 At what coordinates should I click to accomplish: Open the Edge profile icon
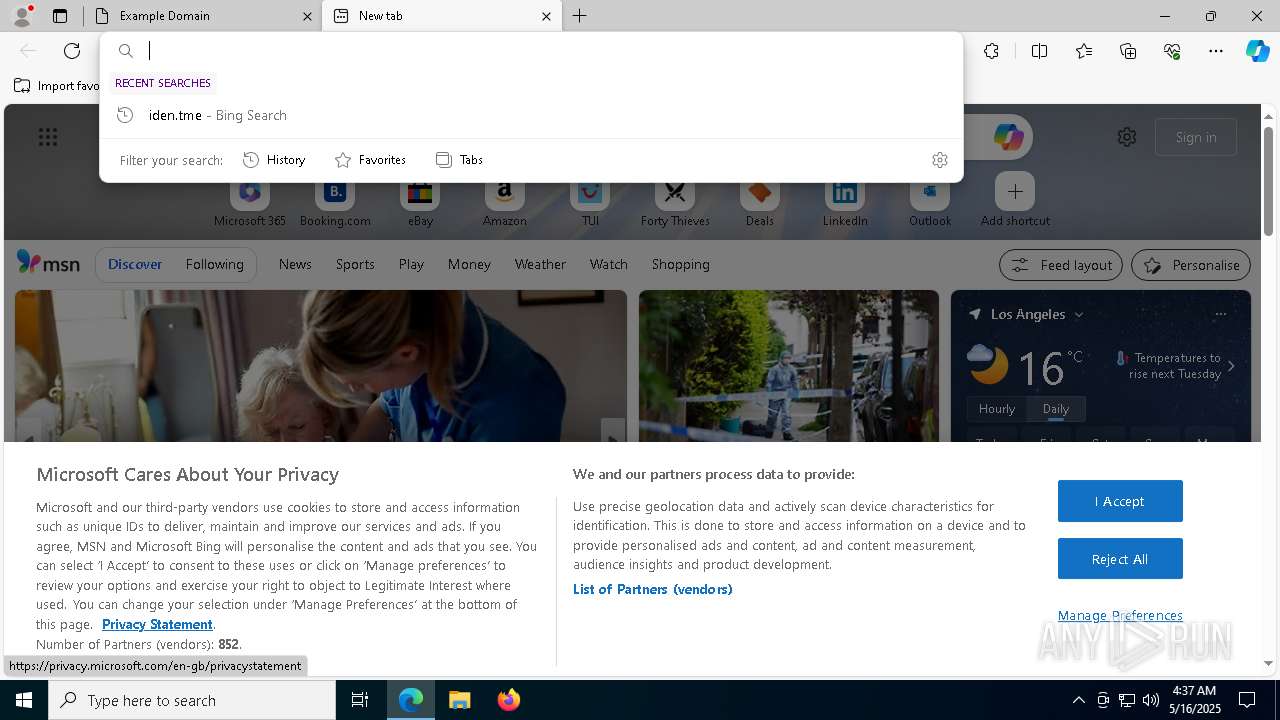click(x=22, y=16)
